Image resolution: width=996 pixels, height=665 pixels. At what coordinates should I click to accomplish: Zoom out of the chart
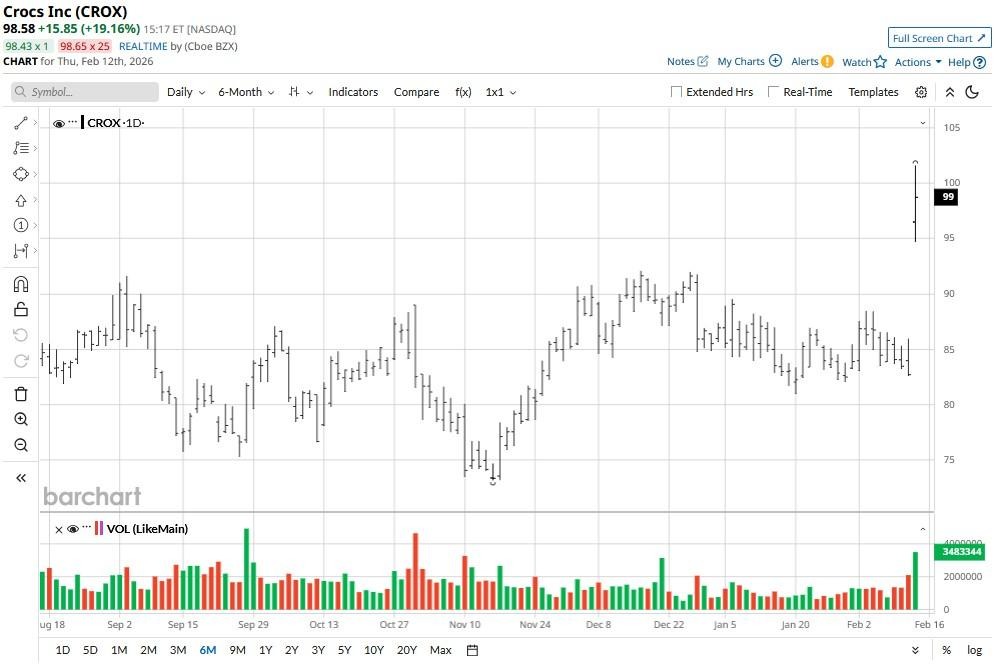click(x=21, y=445)
